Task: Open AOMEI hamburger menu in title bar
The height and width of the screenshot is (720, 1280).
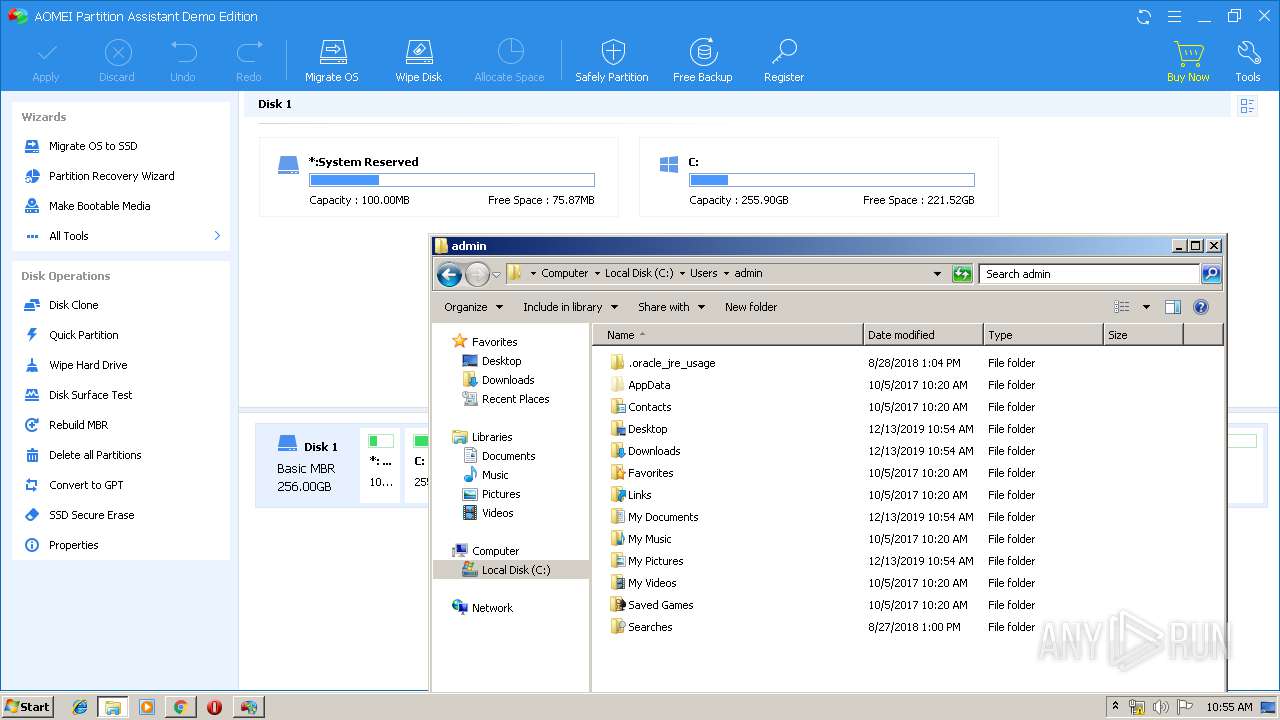Action: point(1175,16)
